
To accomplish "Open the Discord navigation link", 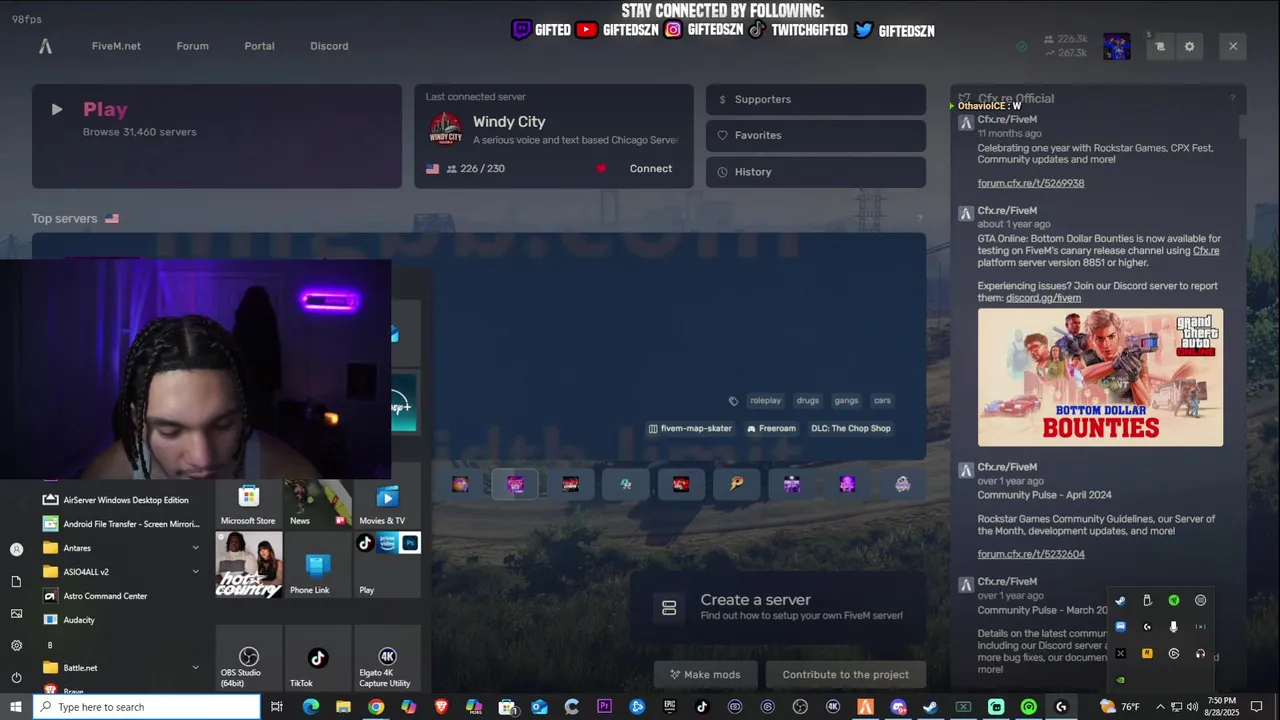I will [329, 46].
